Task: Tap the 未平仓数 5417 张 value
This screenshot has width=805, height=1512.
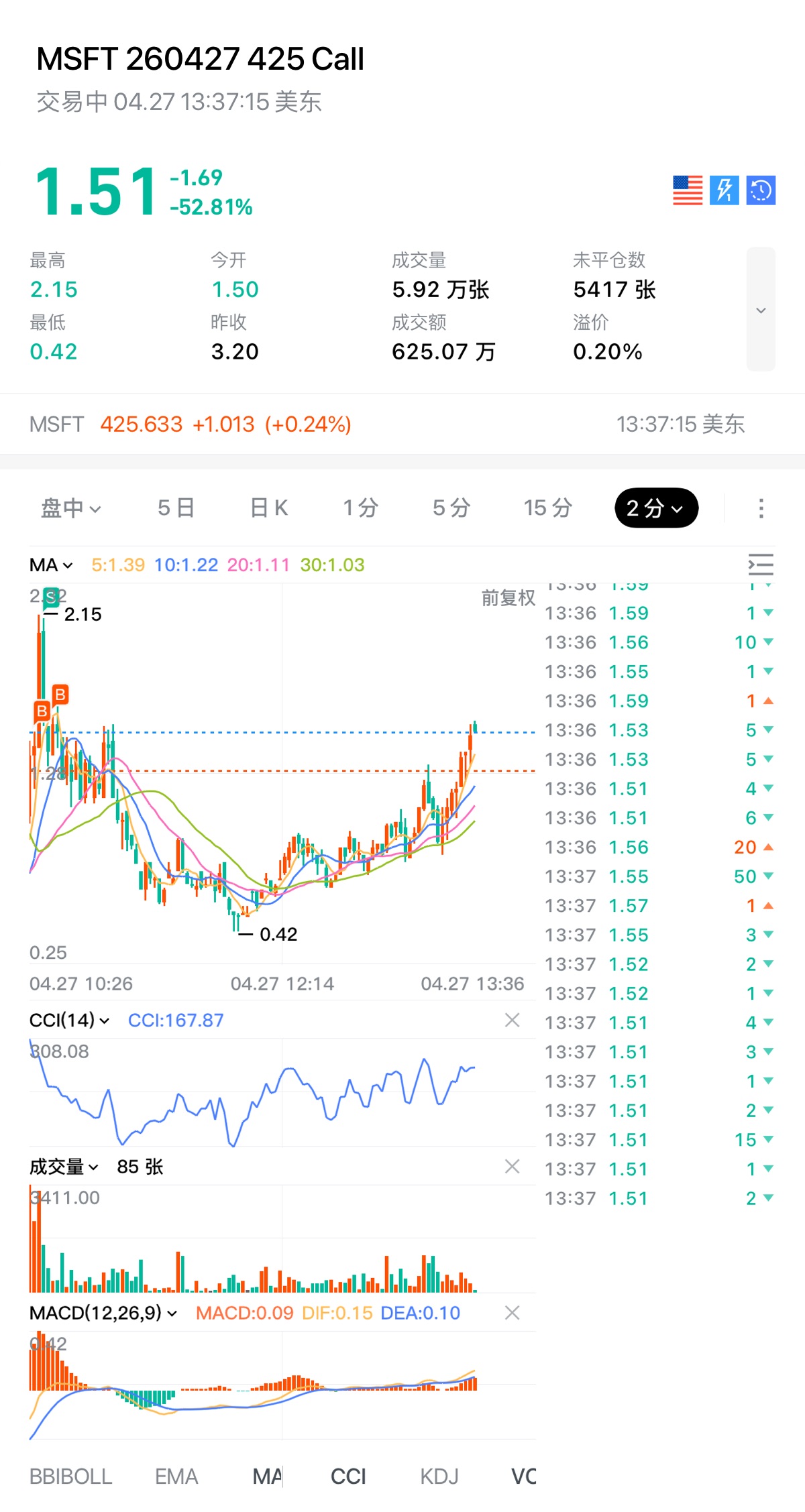Action: (614, 290)
